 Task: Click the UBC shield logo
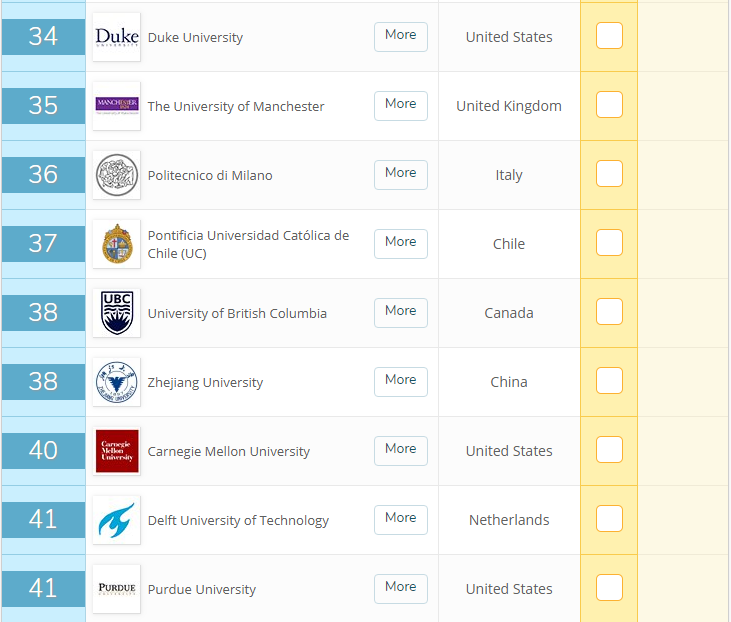(x=117, y=313)
